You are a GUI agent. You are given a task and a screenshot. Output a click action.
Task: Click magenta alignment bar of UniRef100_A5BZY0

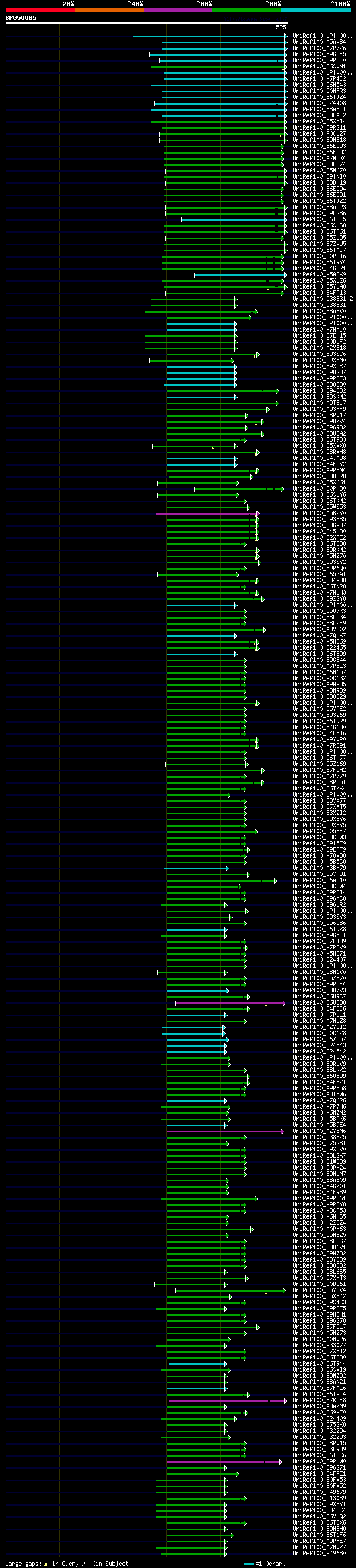[x=207, y=513]
